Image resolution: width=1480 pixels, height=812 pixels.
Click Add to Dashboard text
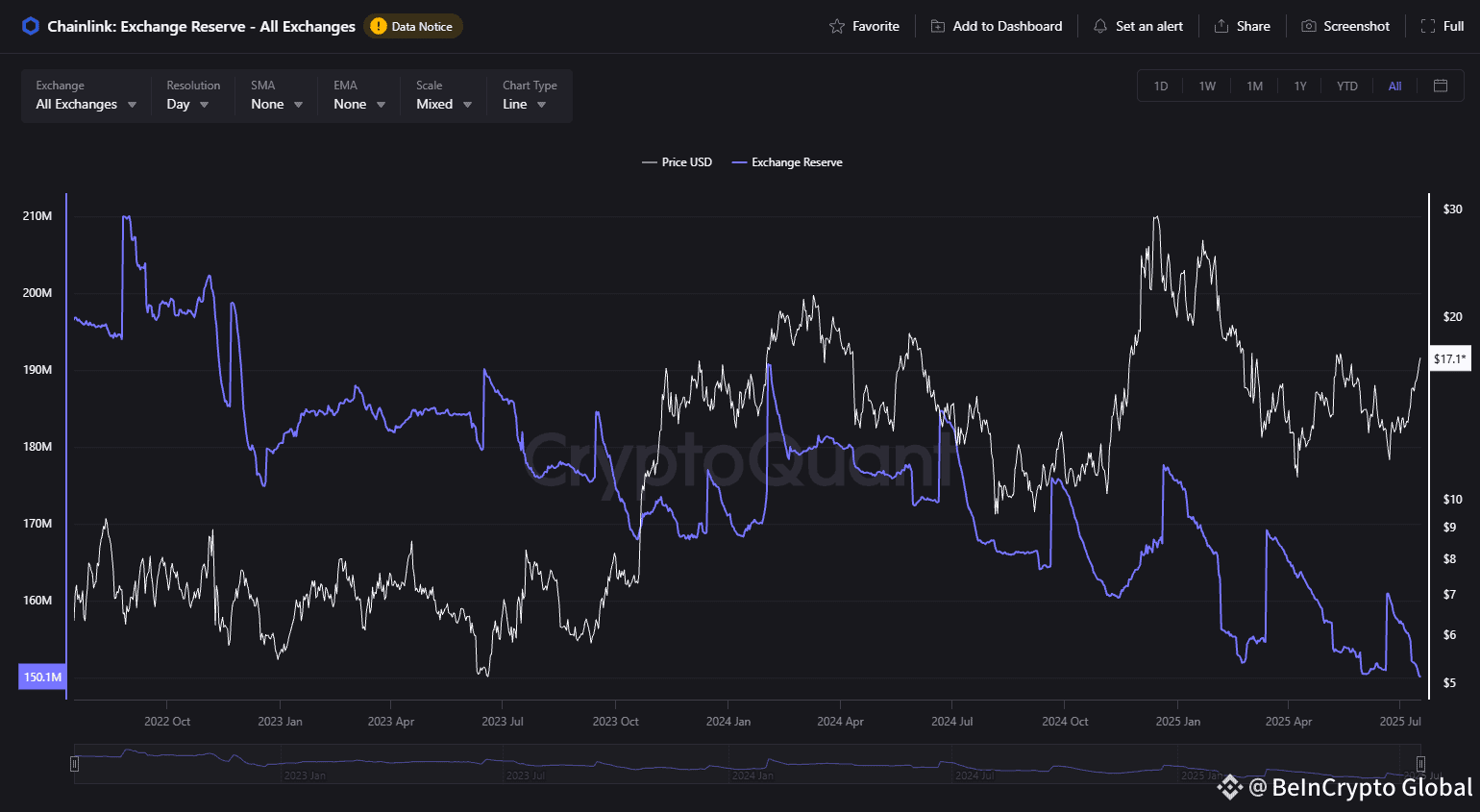1007,26
